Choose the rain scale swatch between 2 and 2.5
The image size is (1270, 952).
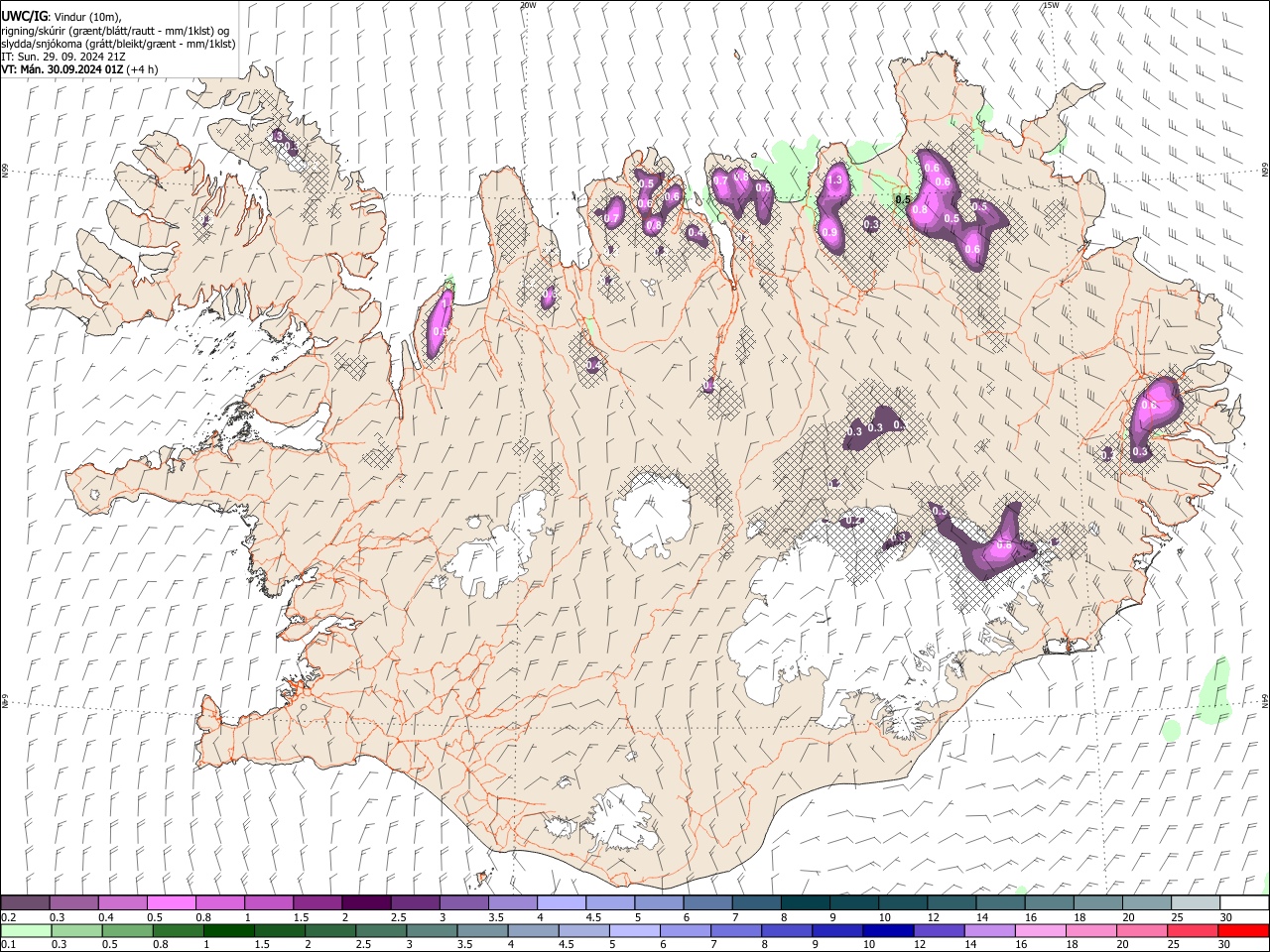(x=329, y=930)
